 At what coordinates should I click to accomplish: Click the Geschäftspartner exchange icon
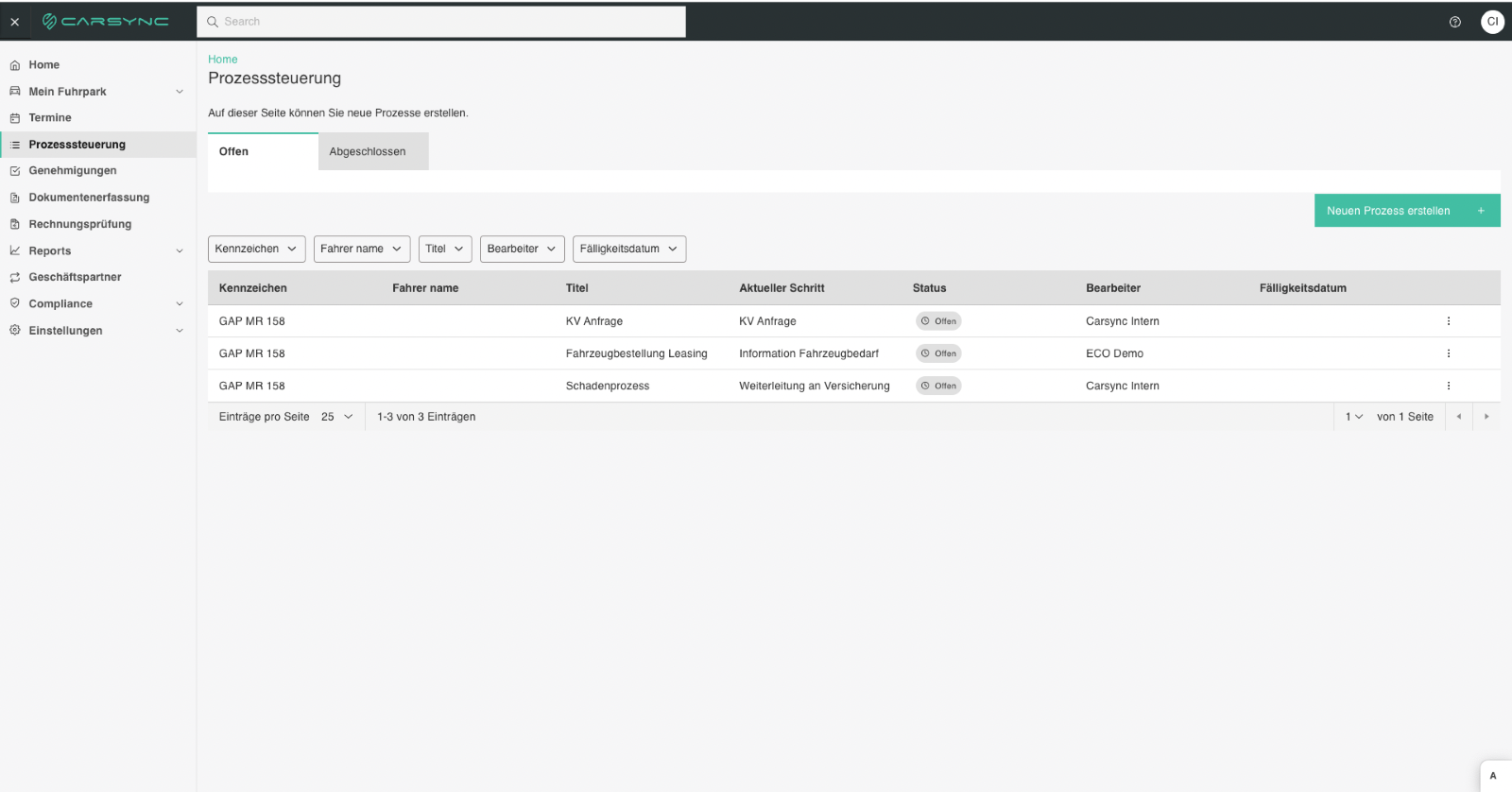pos(15,277)
